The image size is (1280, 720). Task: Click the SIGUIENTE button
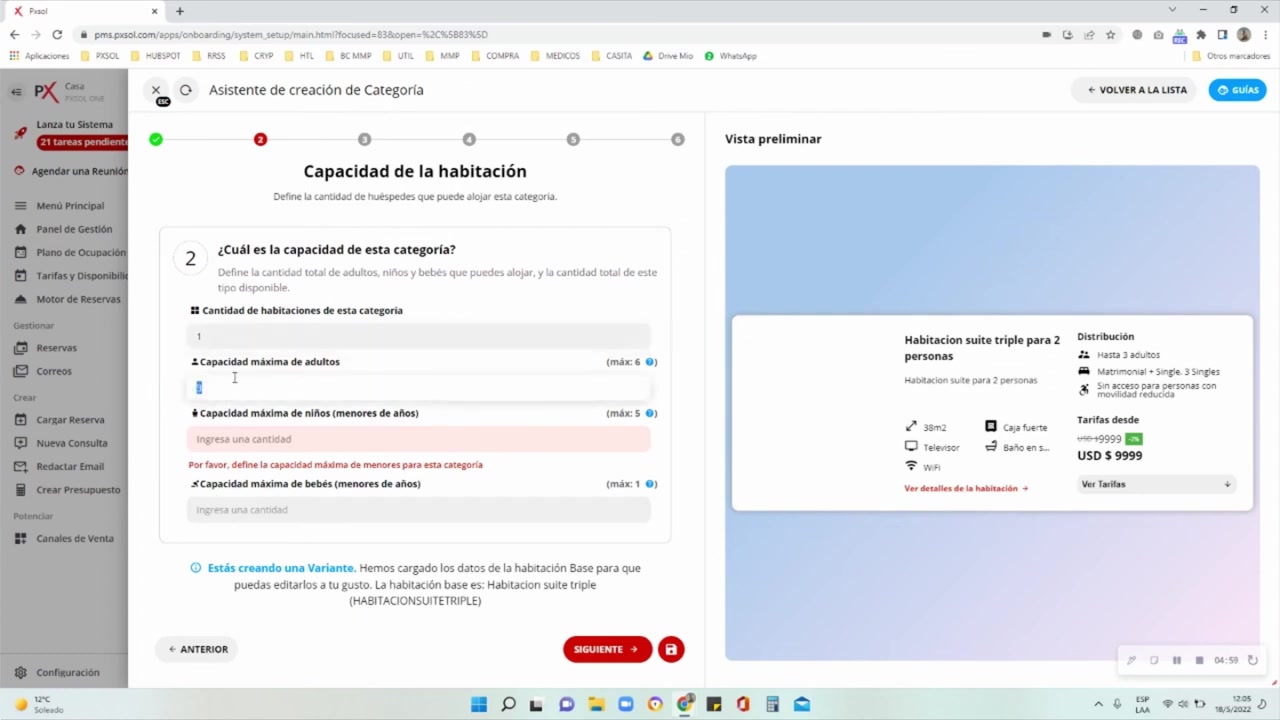[606, 649]
